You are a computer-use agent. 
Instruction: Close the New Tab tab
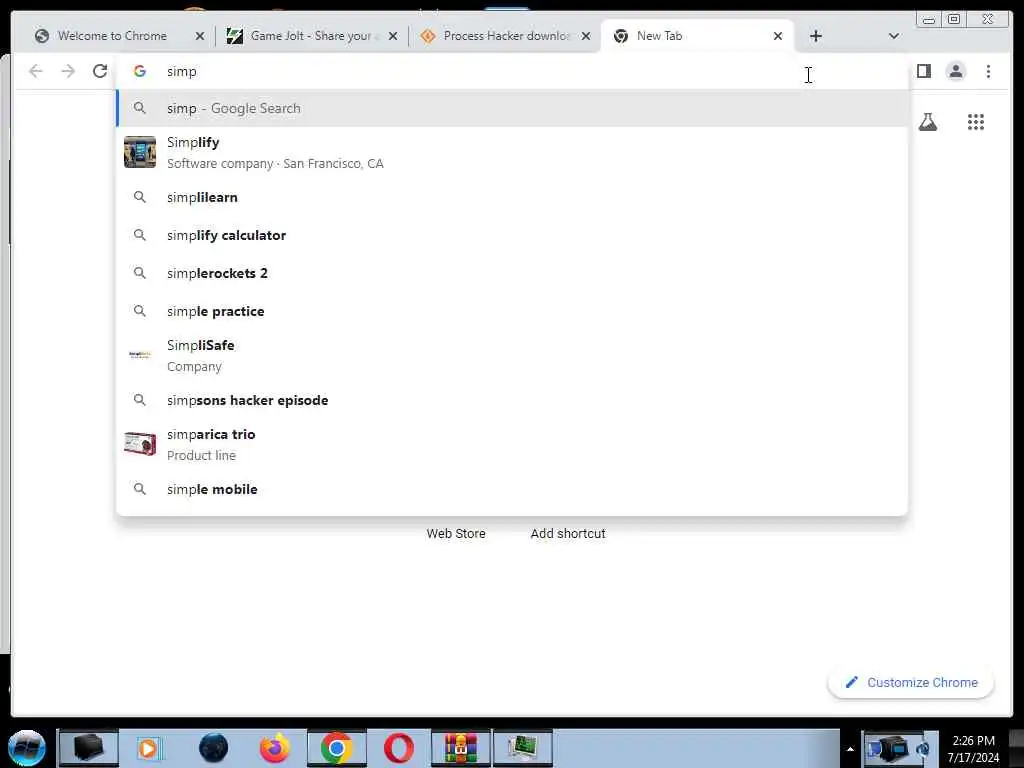click(x=778, y=37)
